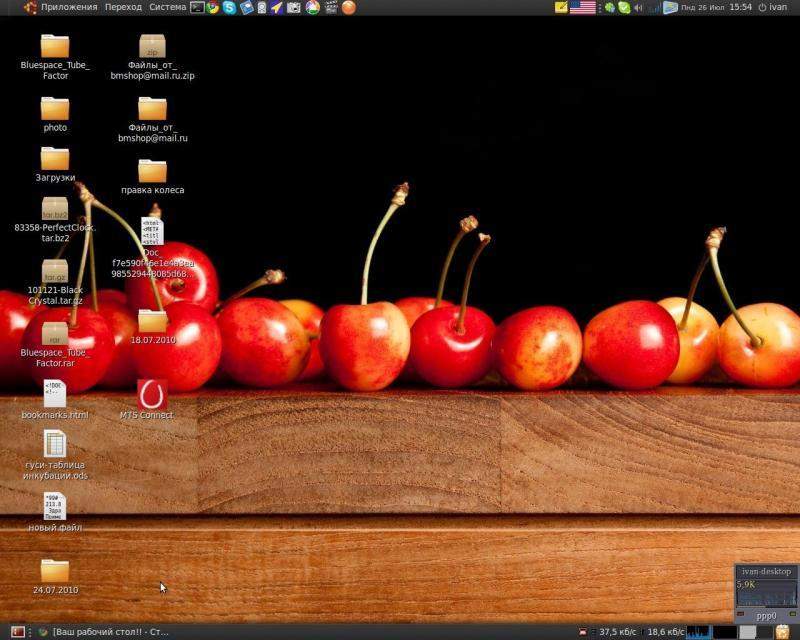Switch to the second workspace in the pager

[748, 632]
